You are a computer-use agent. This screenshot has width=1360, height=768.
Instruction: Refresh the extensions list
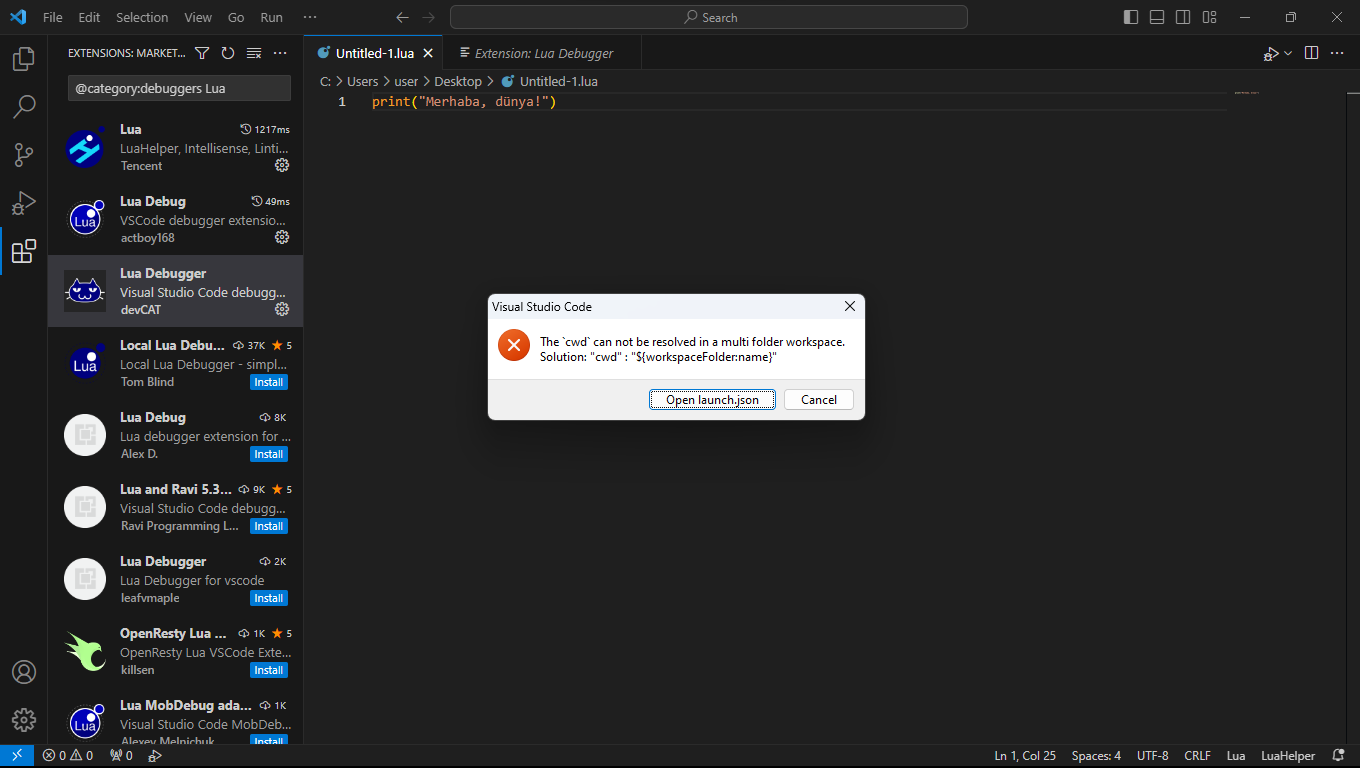(228, 53)
